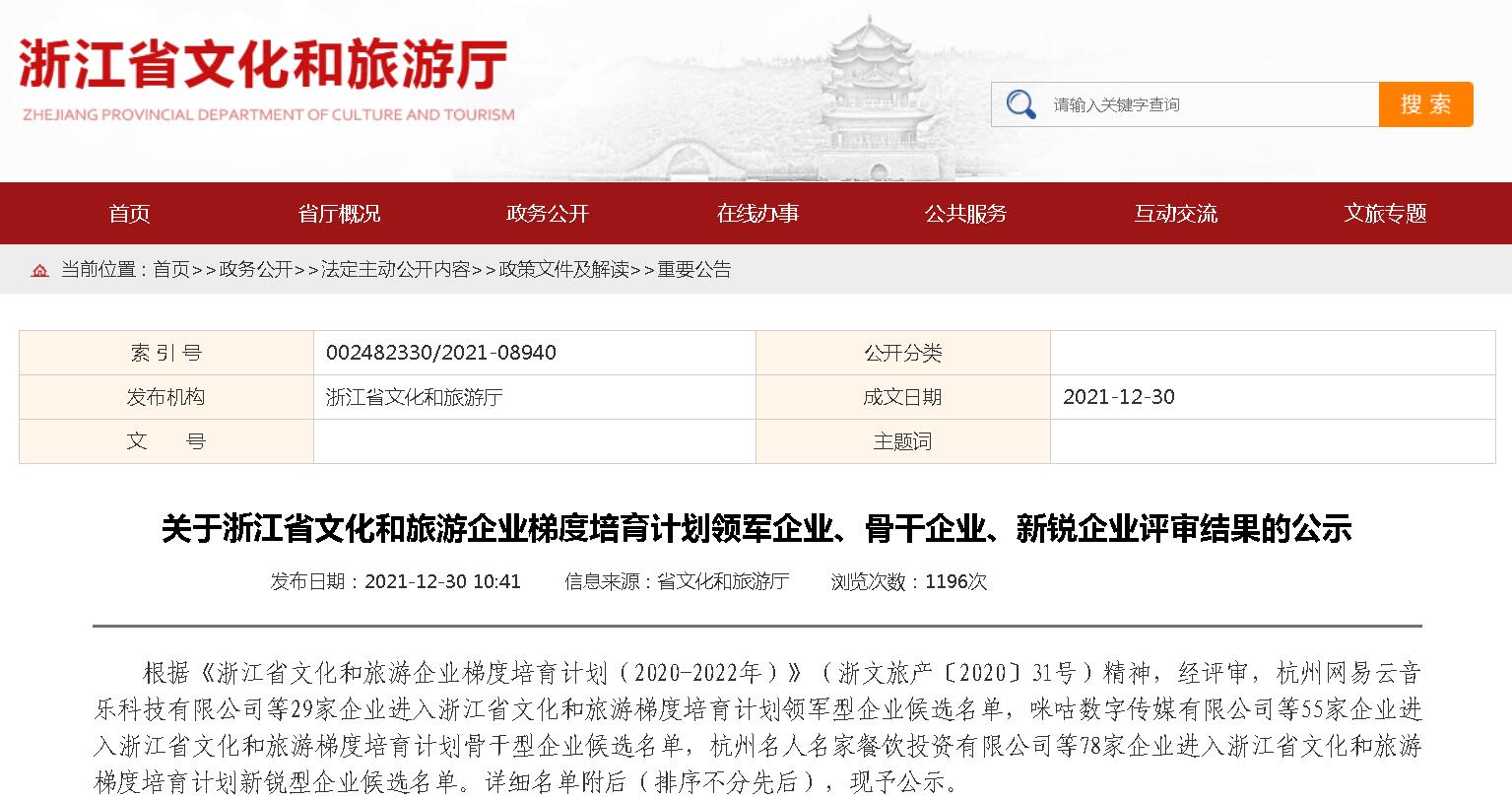
Task: Navigate to 互动交流 section
Action: tap(1175, 214)
